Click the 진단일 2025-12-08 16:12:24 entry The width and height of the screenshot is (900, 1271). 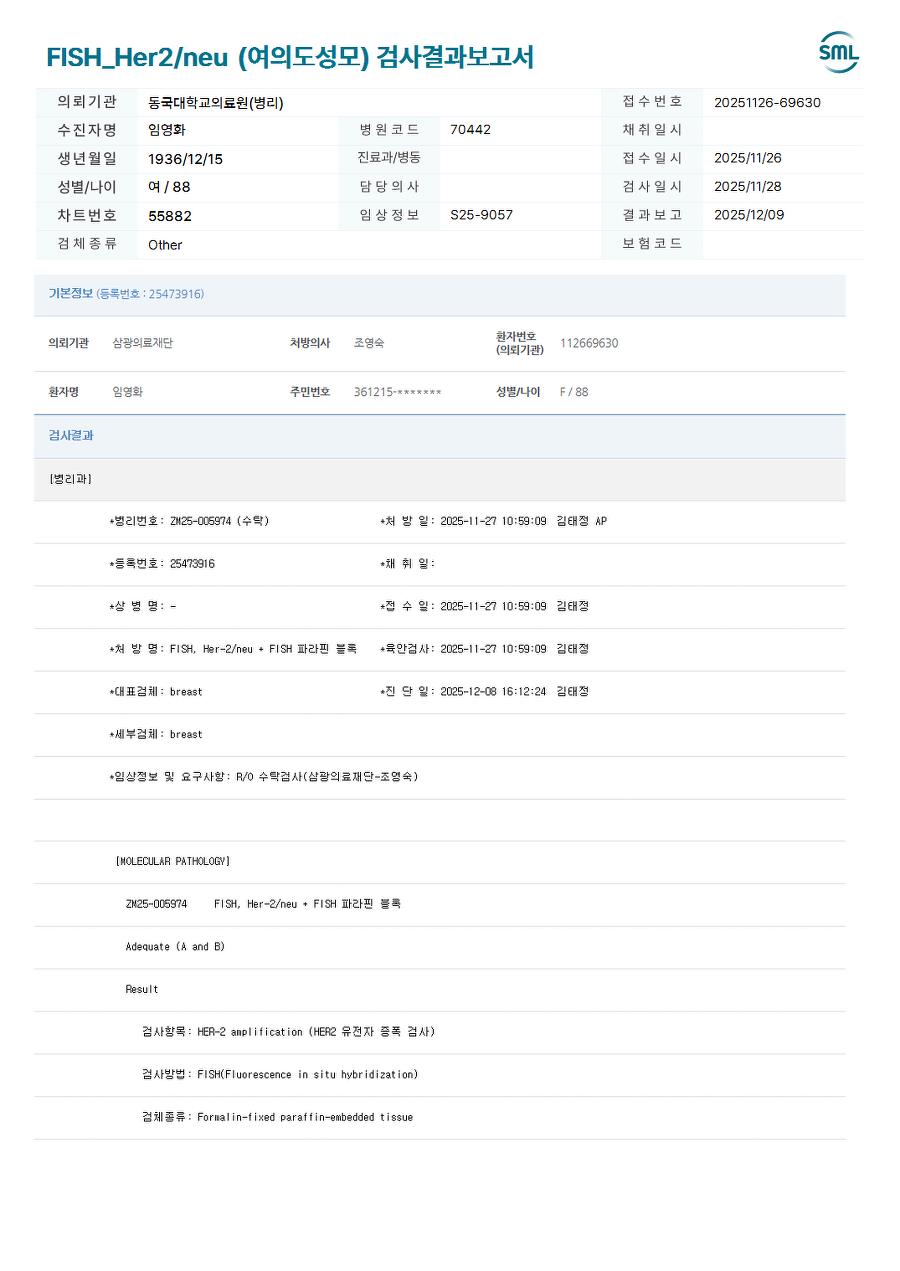(x=485, y=692)
